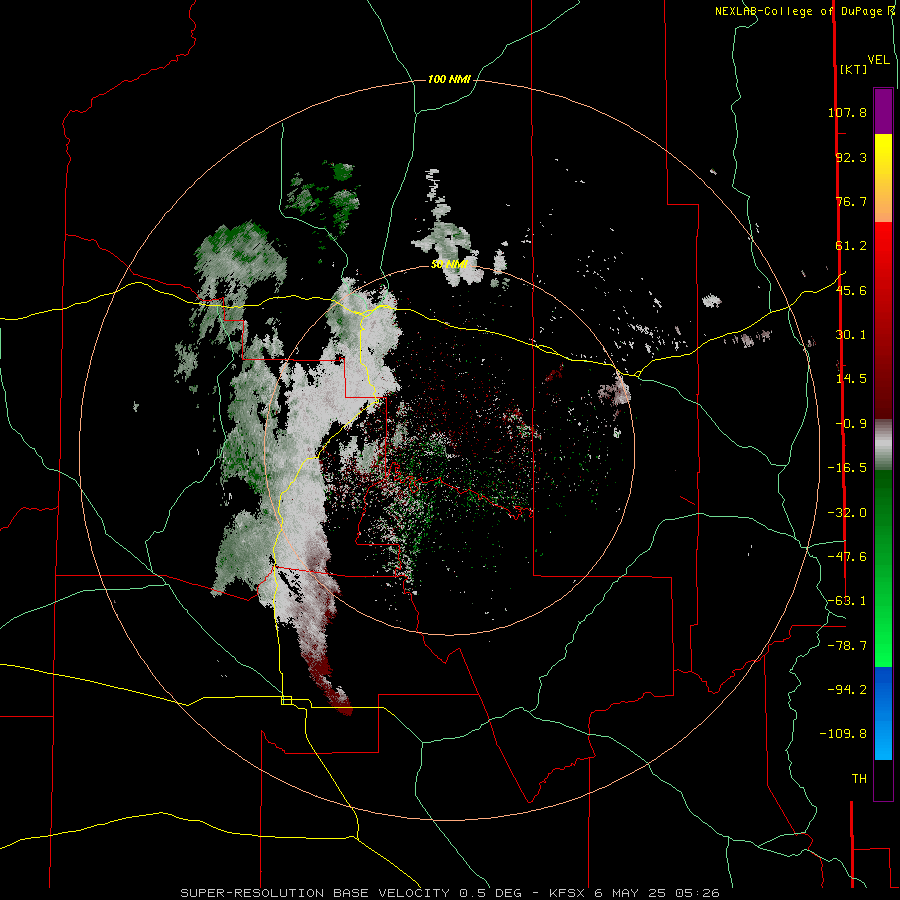Viewport: 900px width, 900px height.
Task: Click the blue segment of the color bar
Action: 883,713
